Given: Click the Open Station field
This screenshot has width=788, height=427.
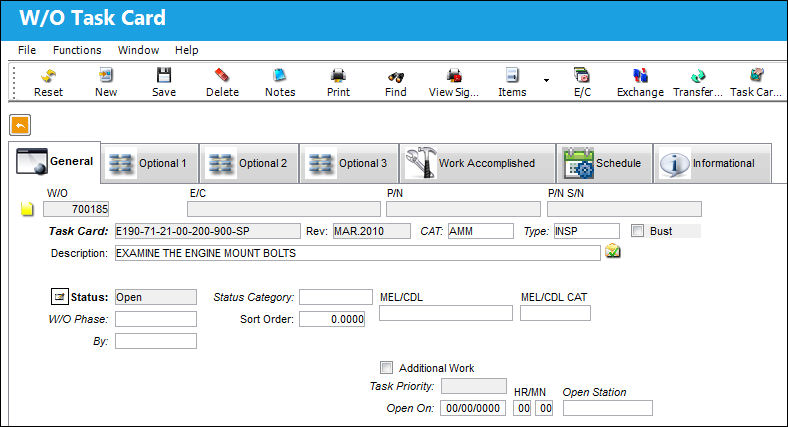Looking at the screenshot, I should tap(608, 408).
